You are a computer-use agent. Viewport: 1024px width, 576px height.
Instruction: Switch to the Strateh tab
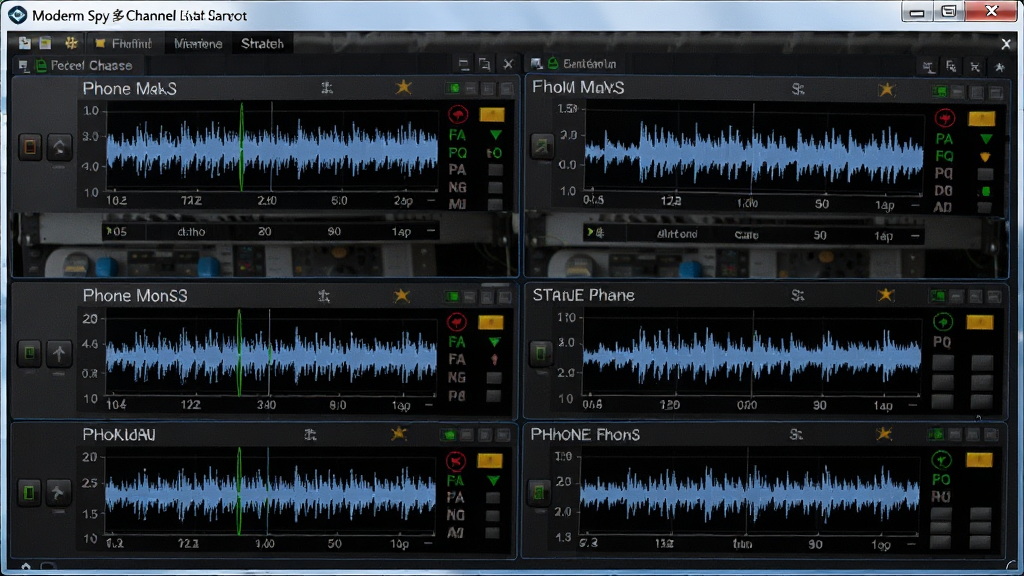tap(263, 44)
